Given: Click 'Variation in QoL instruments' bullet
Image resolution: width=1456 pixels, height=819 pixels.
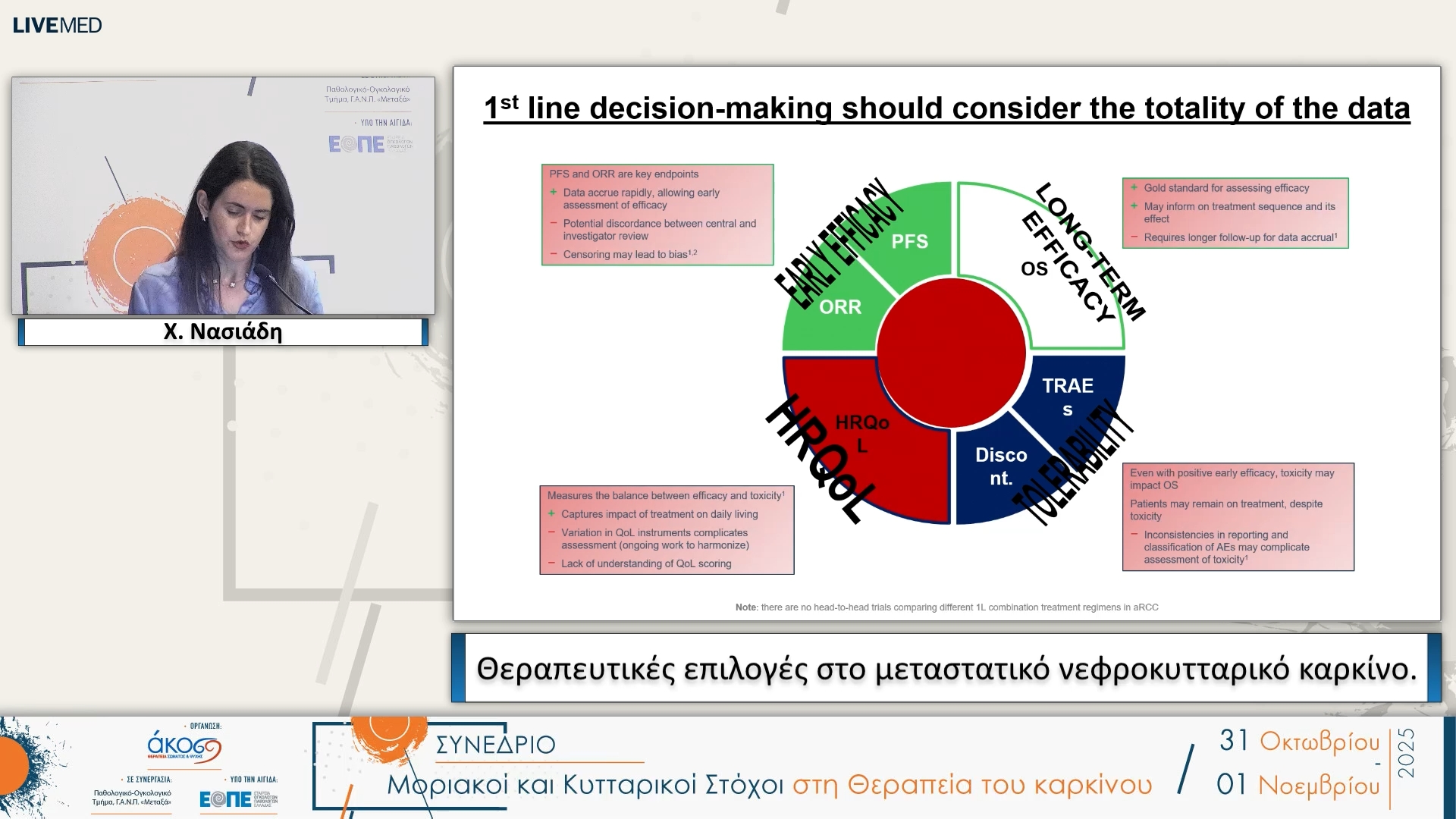Looking at the screenshot, I should coord(654,538).
